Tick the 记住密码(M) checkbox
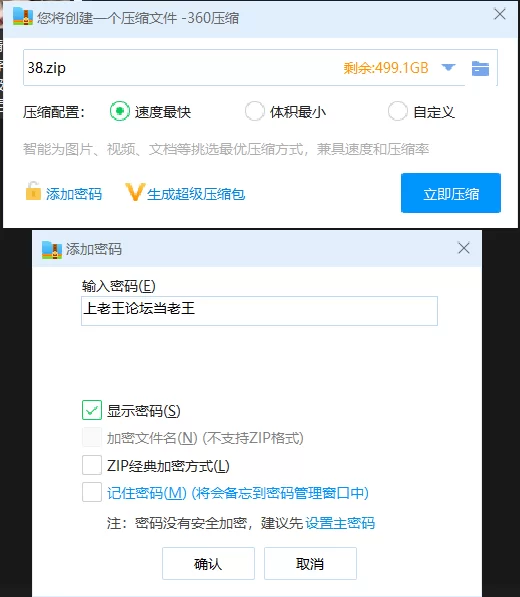This screenshot has width=520, height=597. coord(92,492)
